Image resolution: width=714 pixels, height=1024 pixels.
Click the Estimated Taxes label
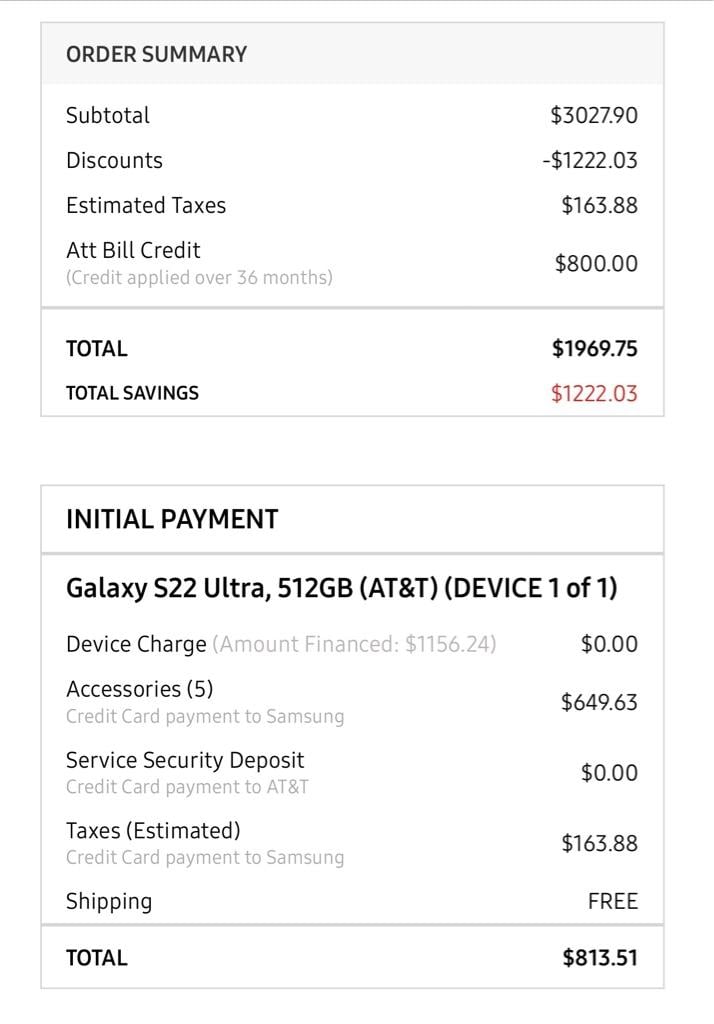(146, 205)
